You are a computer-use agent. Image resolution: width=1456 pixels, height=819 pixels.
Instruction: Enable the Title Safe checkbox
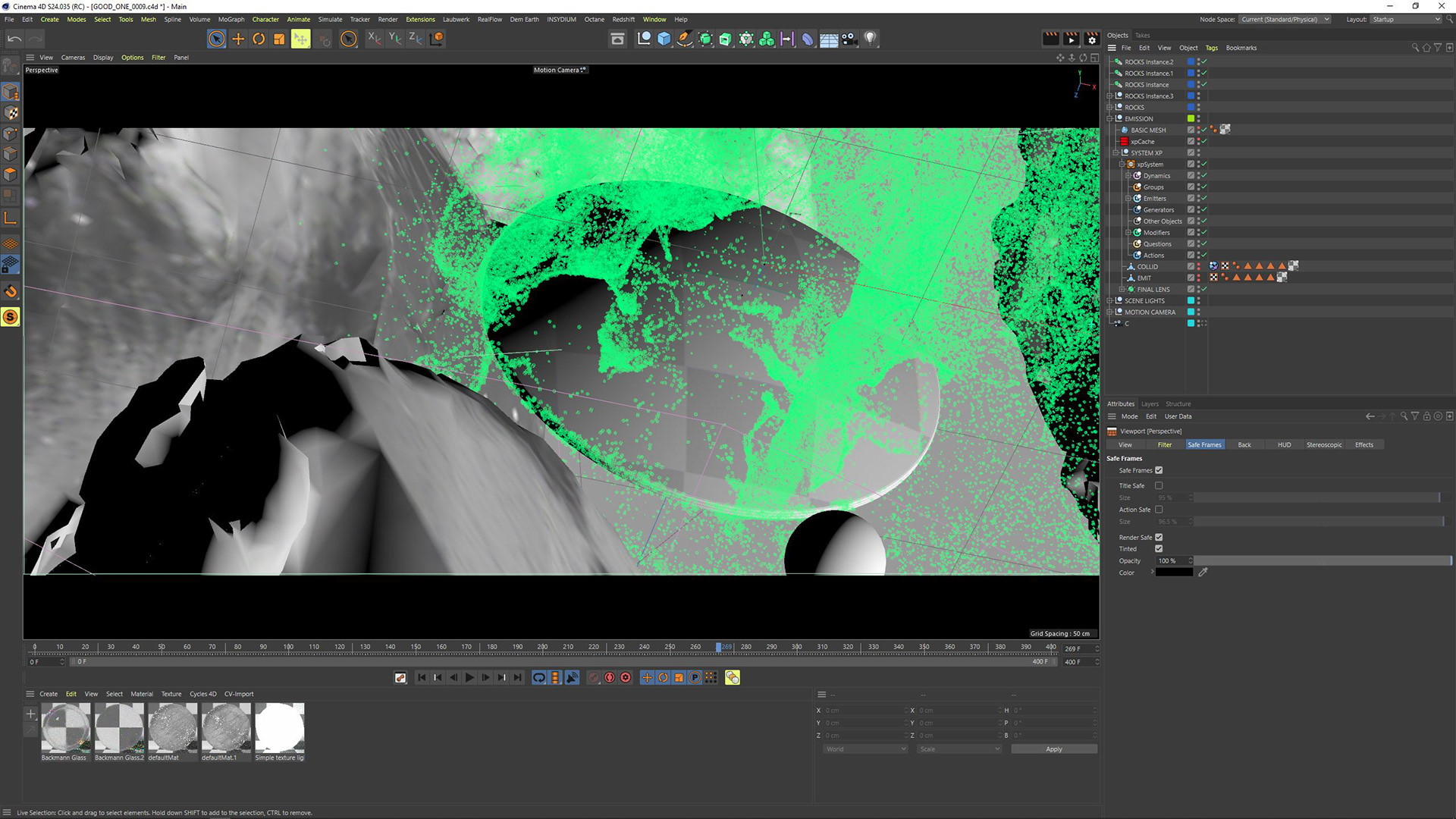coord(1159,485)
